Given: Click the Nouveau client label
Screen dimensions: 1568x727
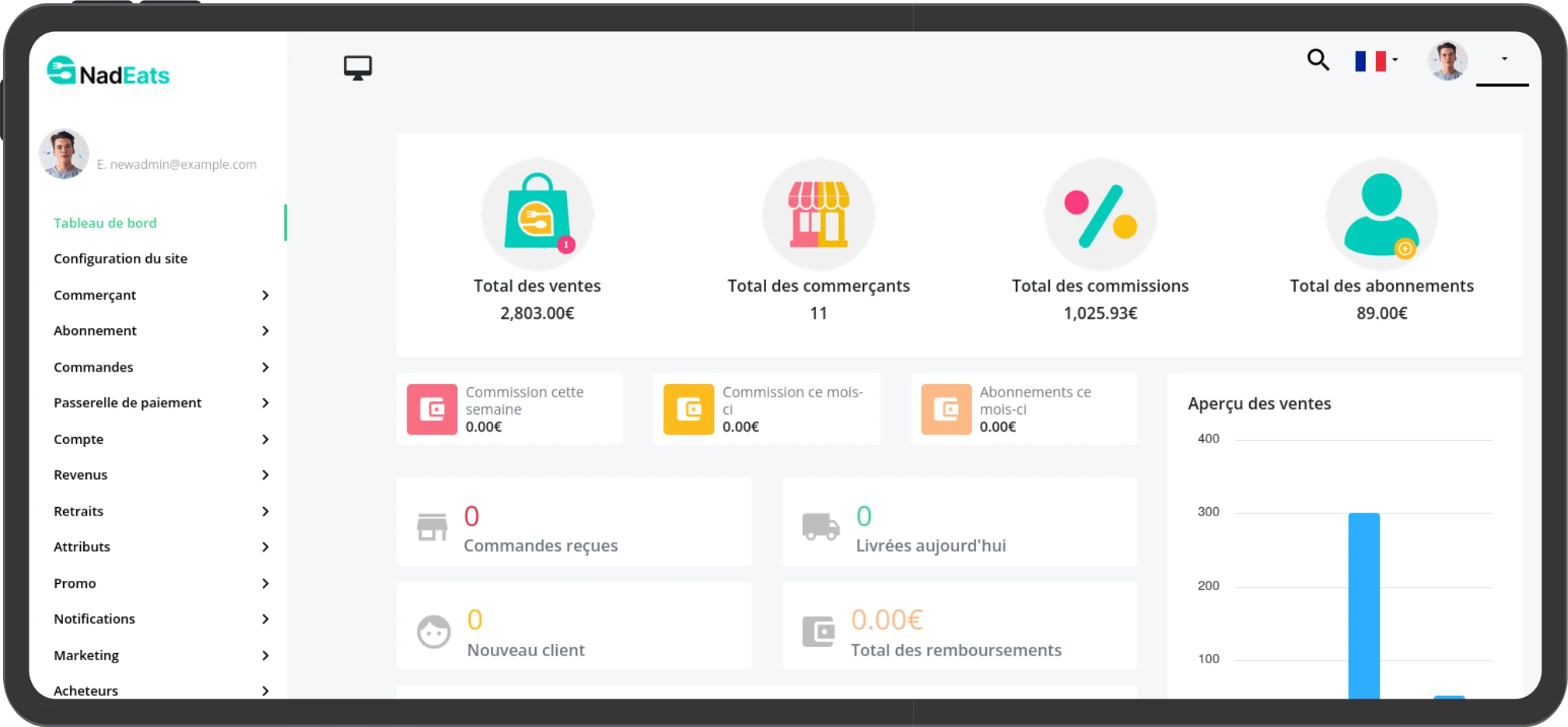Looking at the screenshot, I should 526,650.
